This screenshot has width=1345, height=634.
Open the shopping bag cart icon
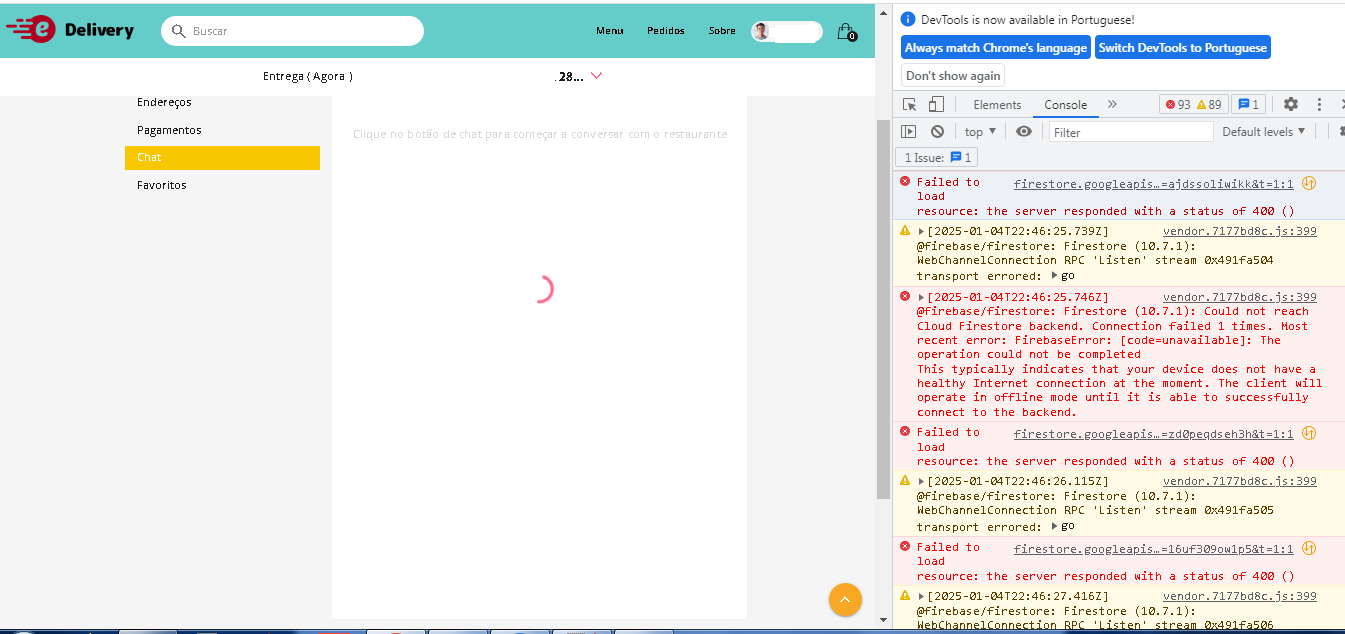tap(845, 31)
